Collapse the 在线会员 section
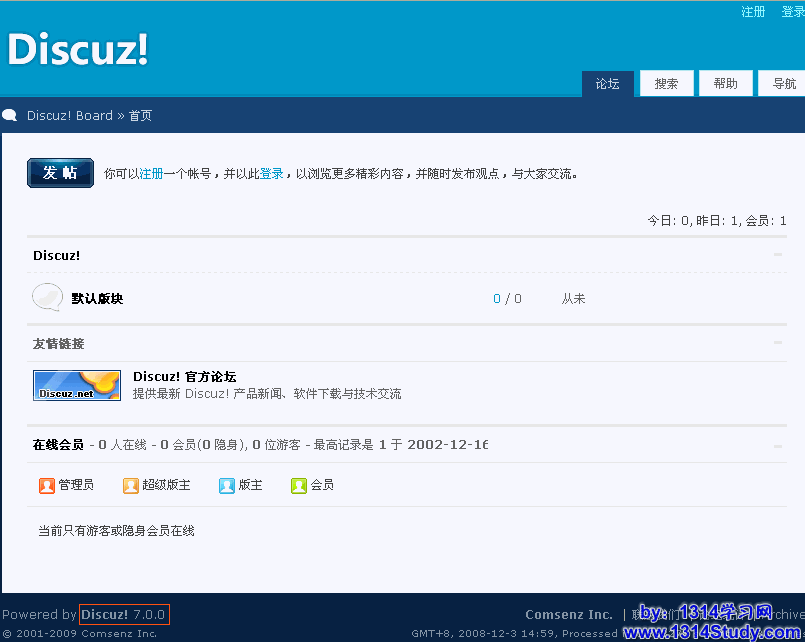The image size is (805, 642). (x=778, y=445)
